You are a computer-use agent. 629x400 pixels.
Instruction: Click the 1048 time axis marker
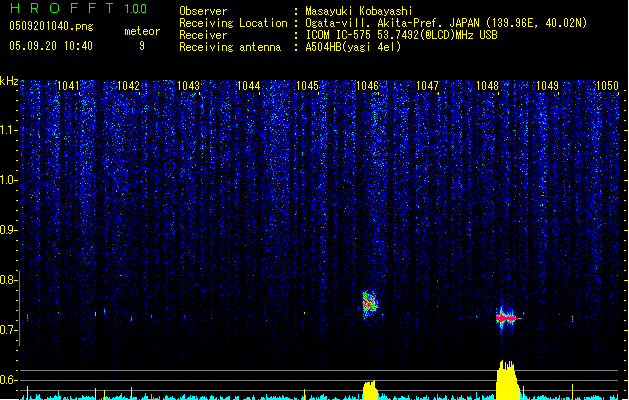[487, 86]
